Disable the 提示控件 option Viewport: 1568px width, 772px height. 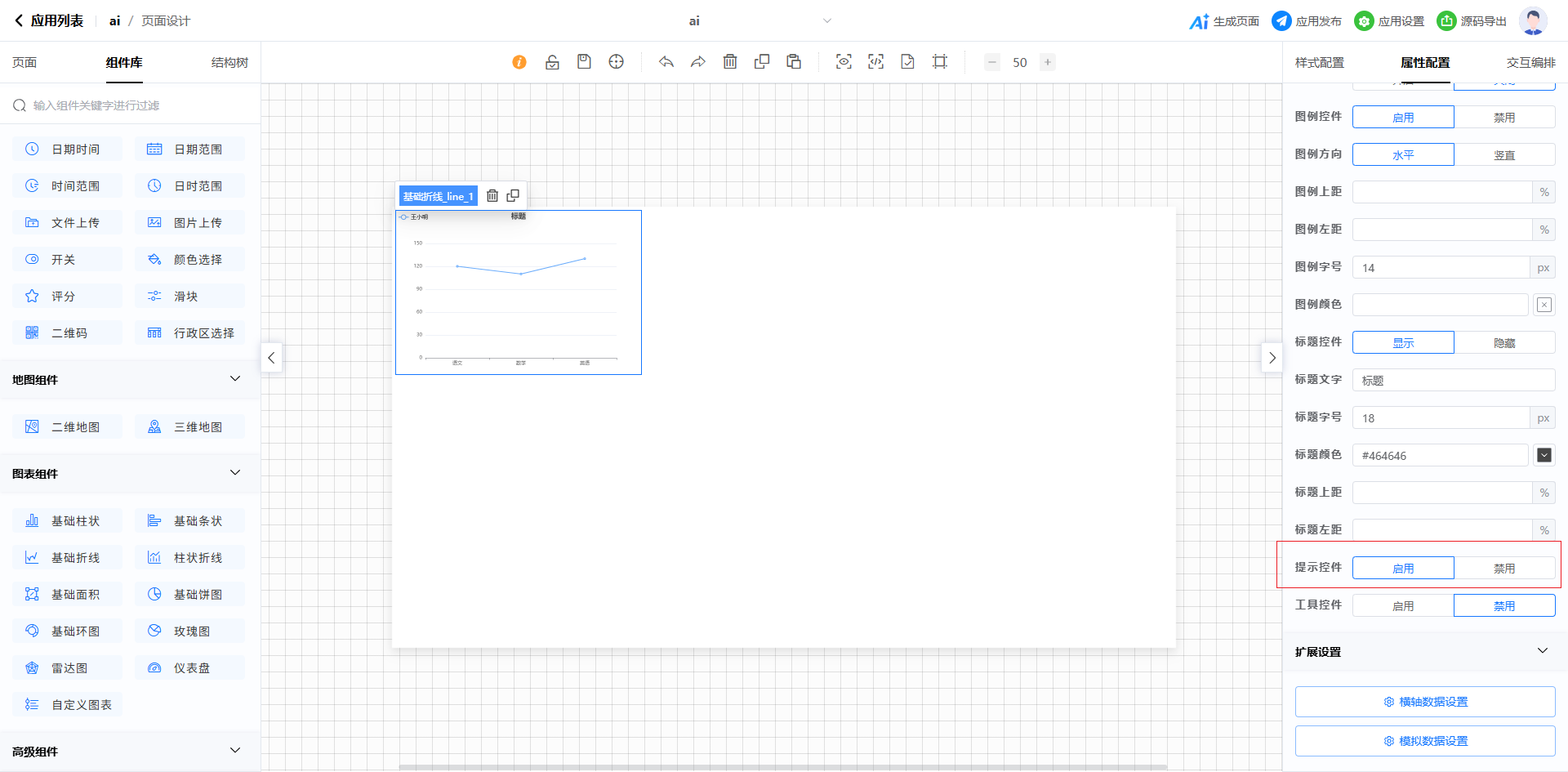click(x=1504, y=569)
